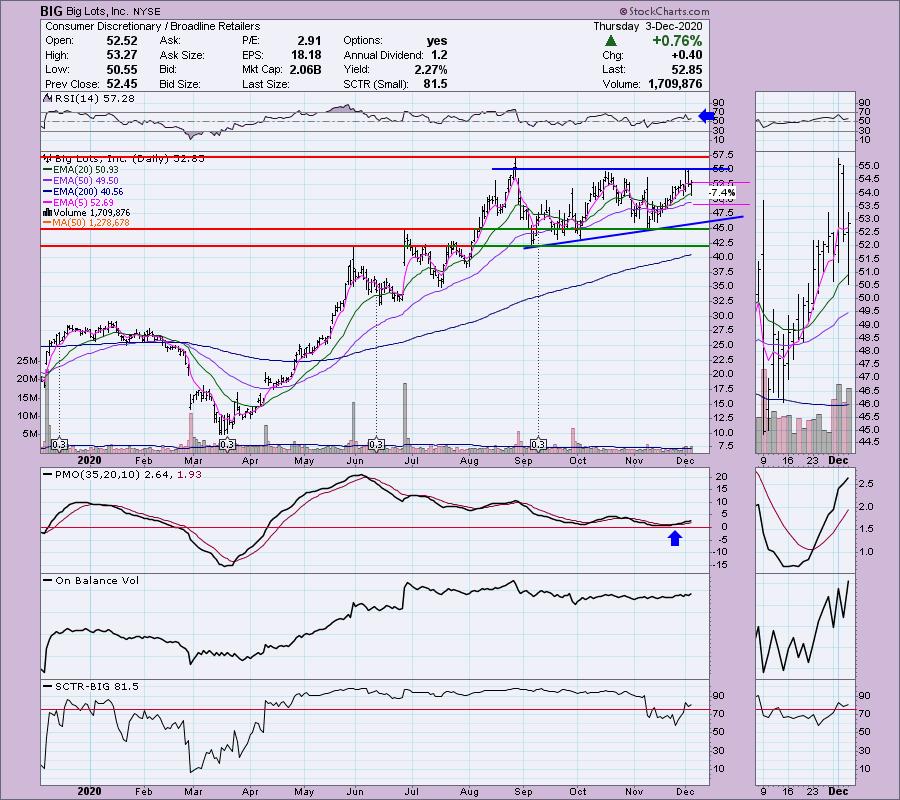
Task: Click the SCTR (Small) value 81.5 in the header
Action: pyautogui.click(x=436, y=84)
